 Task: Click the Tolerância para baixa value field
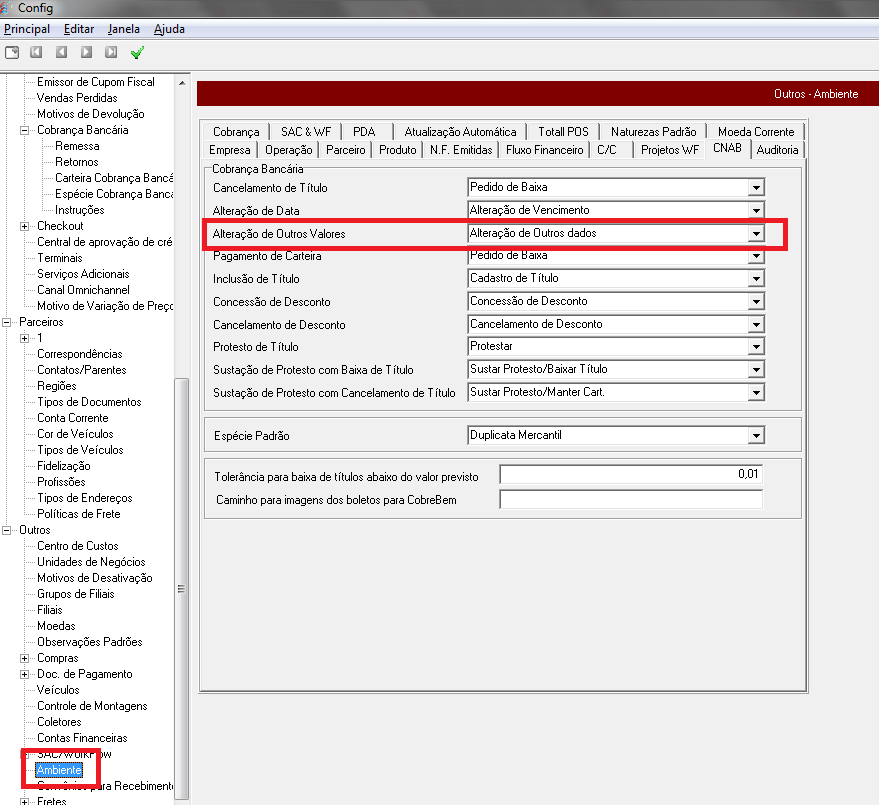pos(631,474)
